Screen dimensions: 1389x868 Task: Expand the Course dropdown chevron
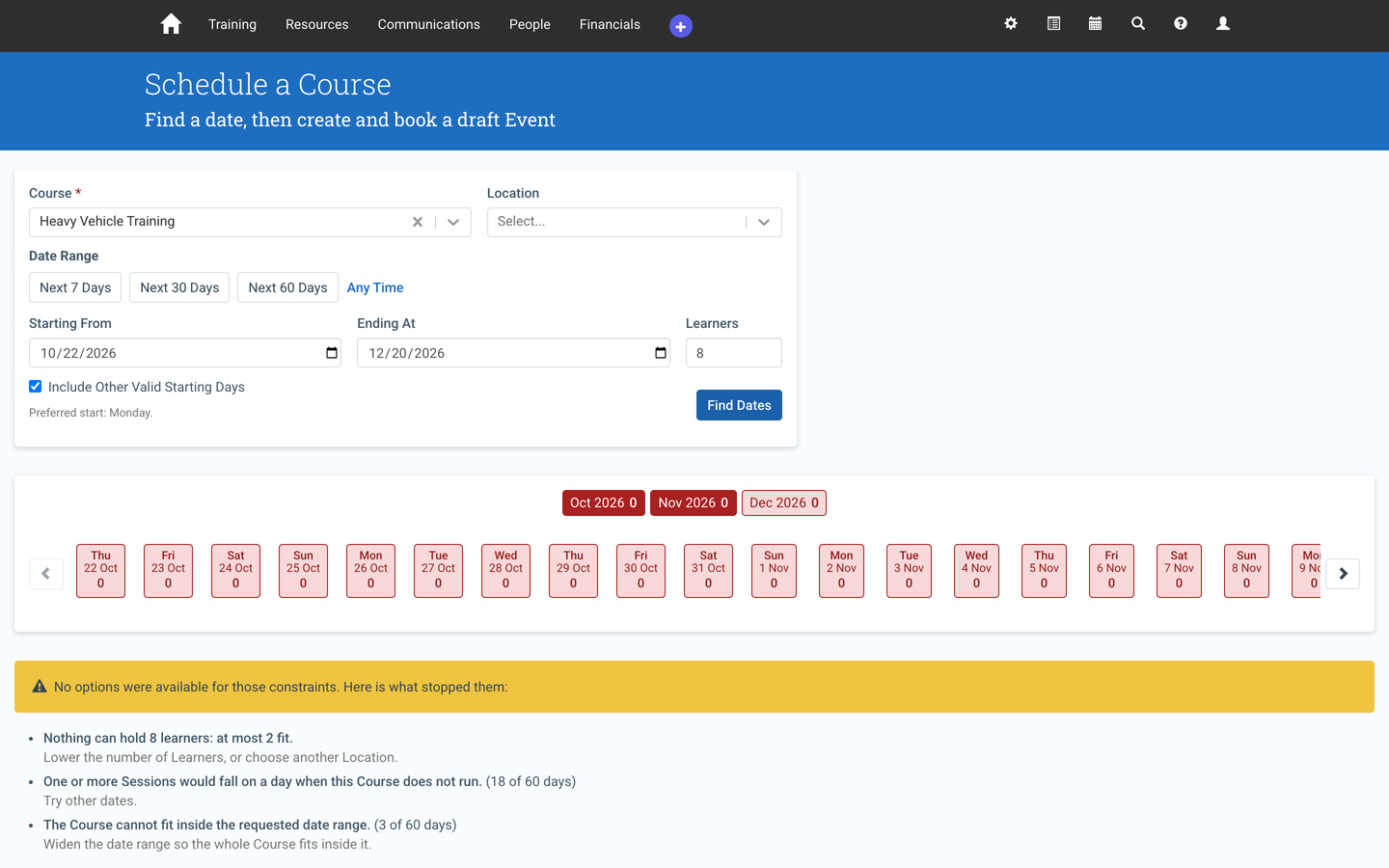[x=453, y=222]
